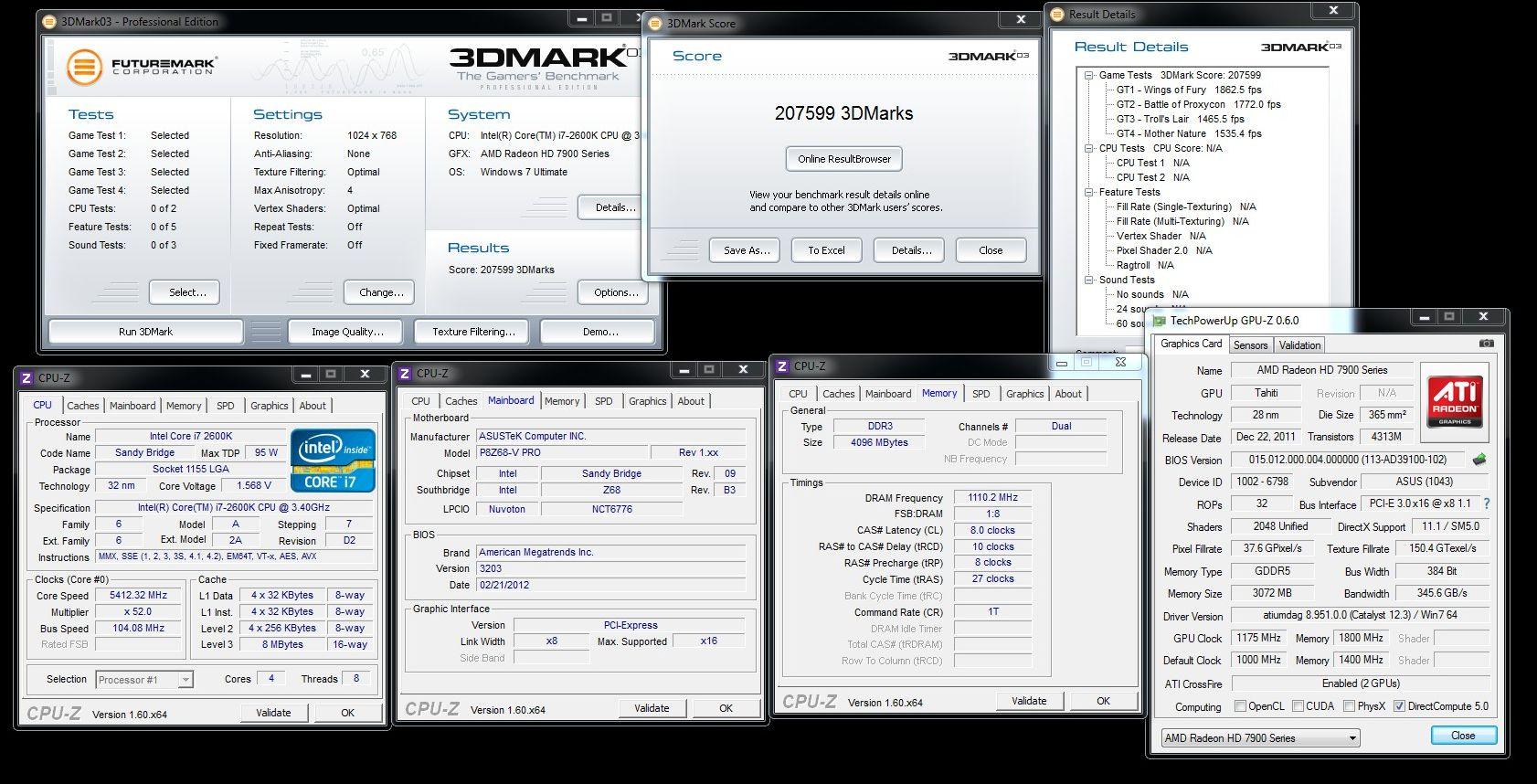Collapse the CPU Tests tree node
1537x784 pixels.
point(1089,148)
